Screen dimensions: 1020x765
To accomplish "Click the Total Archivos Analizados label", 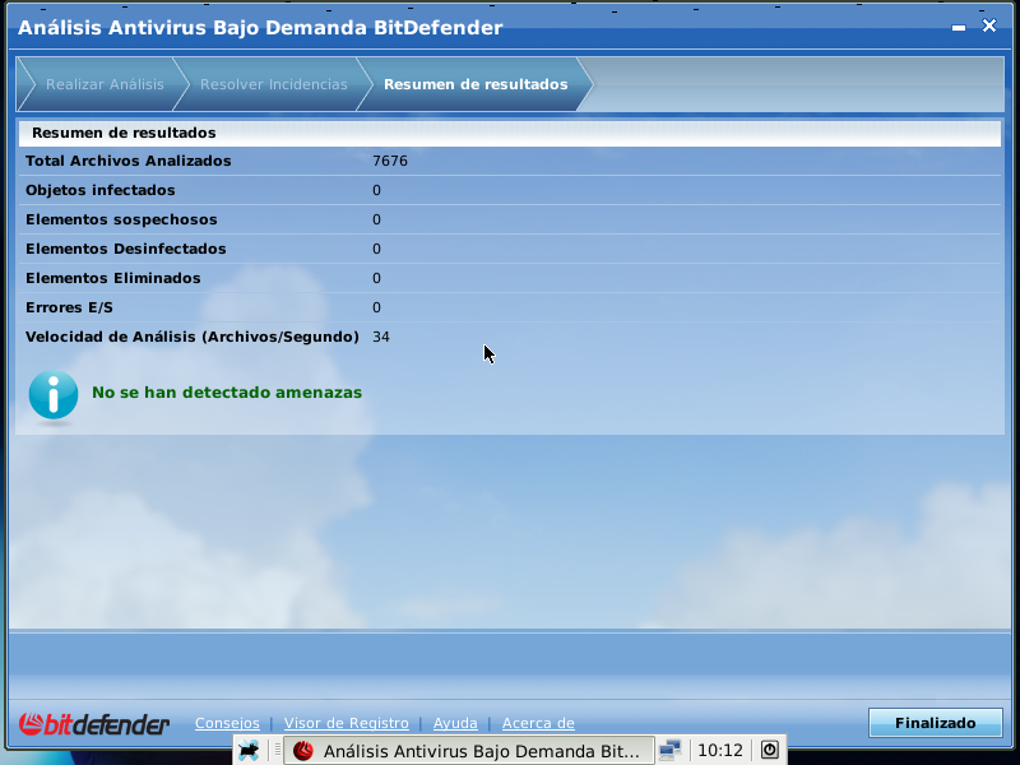I will coord(128,161).
